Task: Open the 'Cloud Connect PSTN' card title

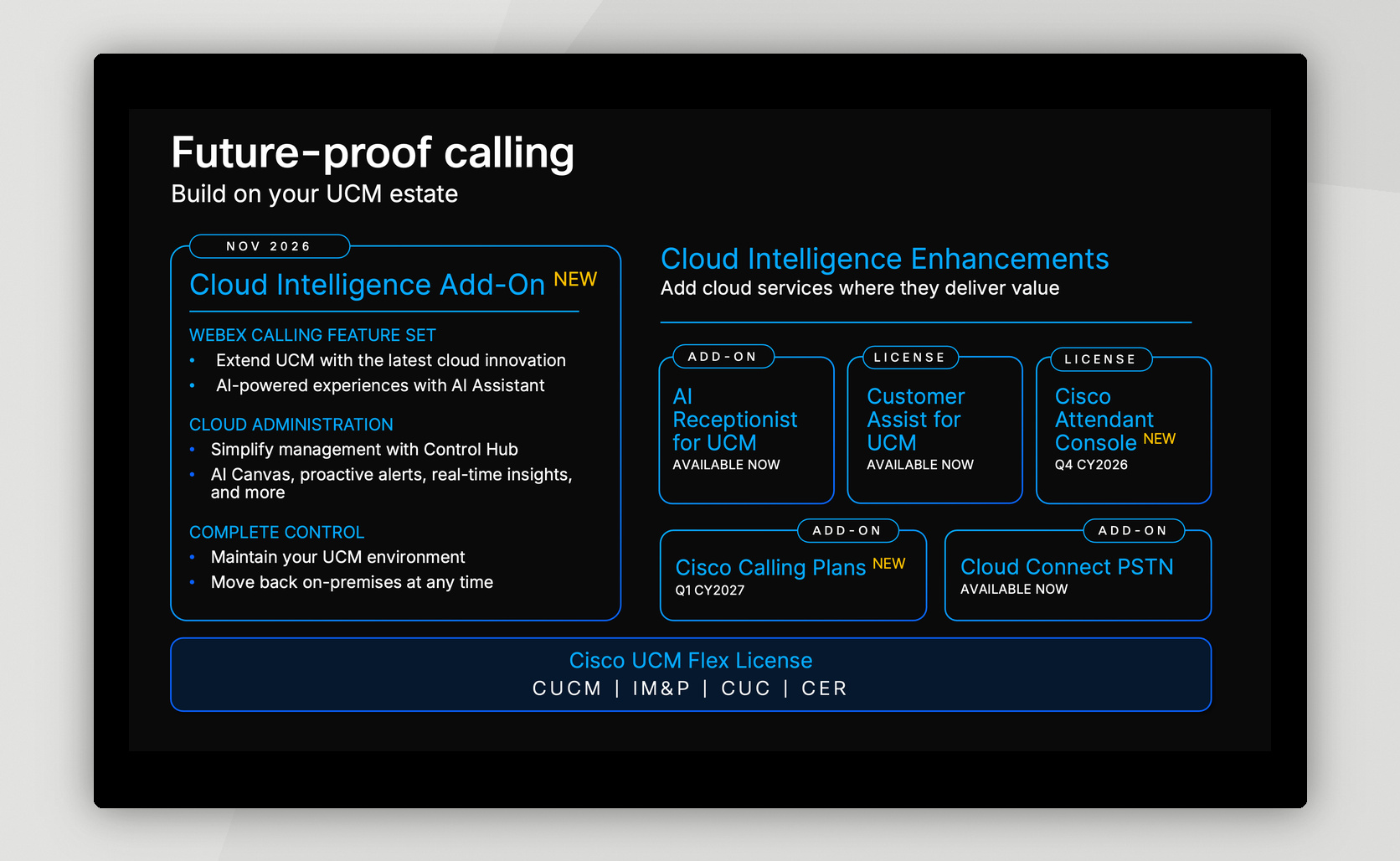Action: pos(1067,567)
